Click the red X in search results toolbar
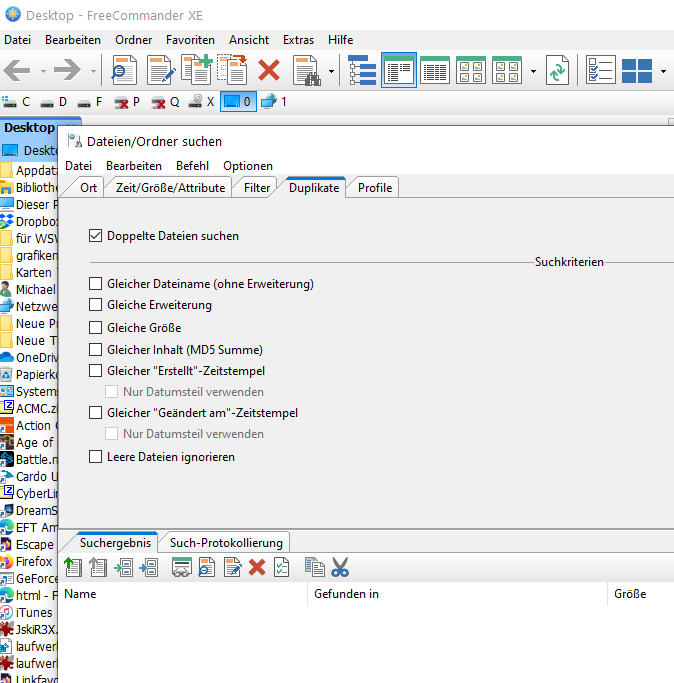The width and height of the screenshot is (674, 683). click(x=257, y=567)
